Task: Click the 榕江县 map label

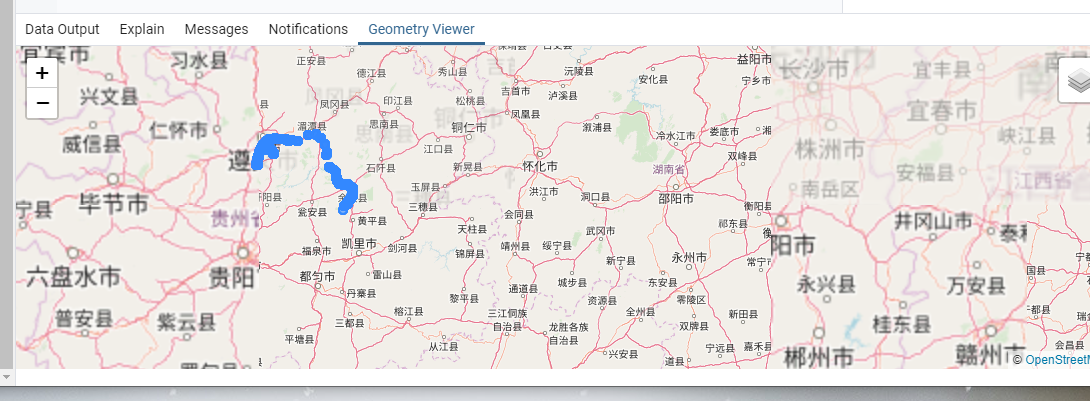Action: click(408, 311)
